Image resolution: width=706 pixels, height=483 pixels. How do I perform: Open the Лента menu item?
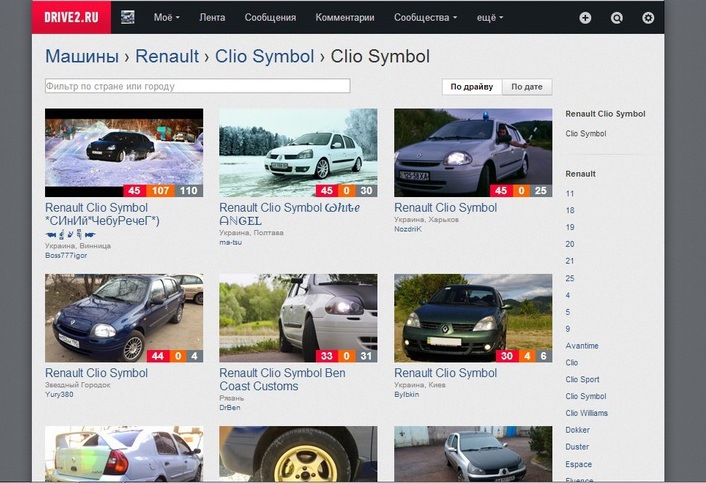coord(212,18)
